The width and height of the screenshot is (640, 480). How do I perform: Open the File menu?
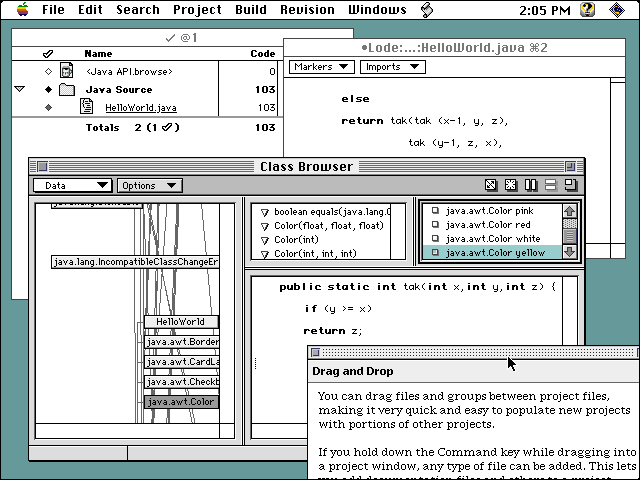pyautogui.click(x=53, y=9)
